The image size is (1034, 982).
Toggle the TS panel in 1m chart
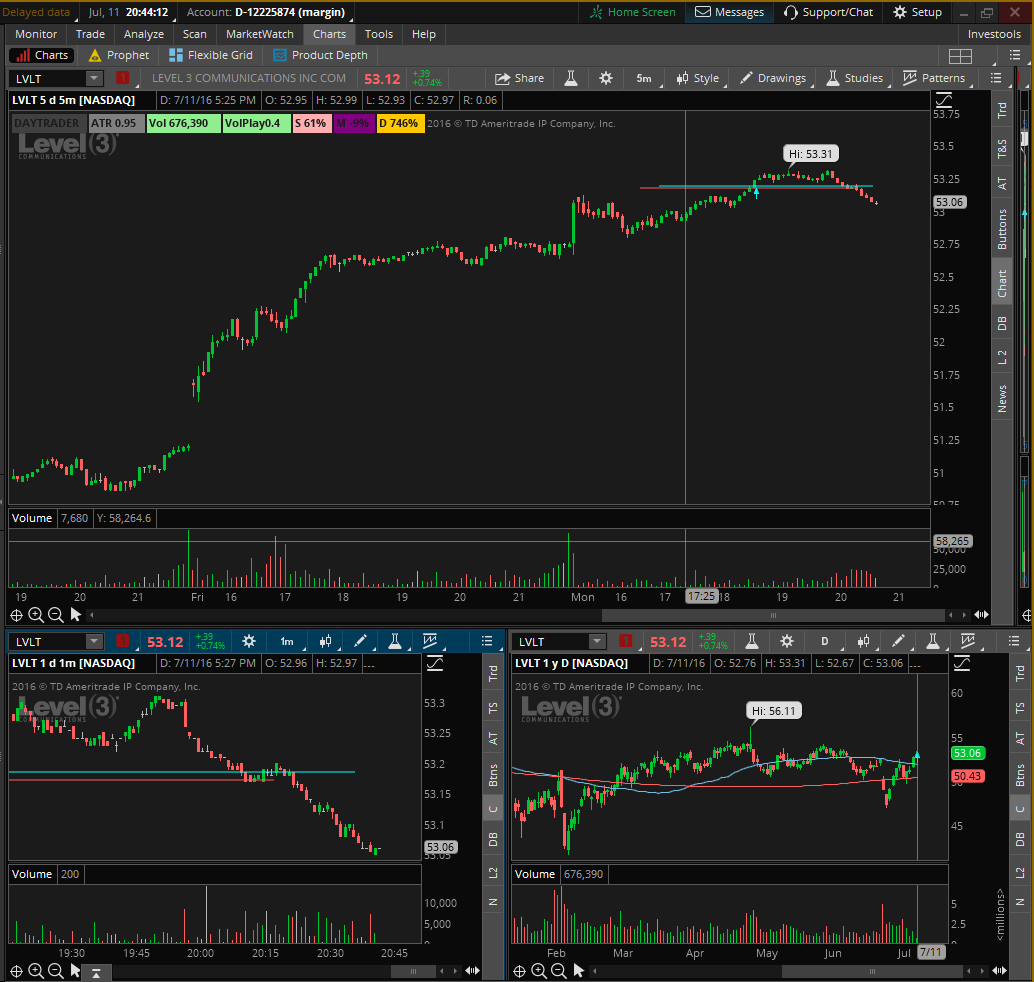click(493, 708)
